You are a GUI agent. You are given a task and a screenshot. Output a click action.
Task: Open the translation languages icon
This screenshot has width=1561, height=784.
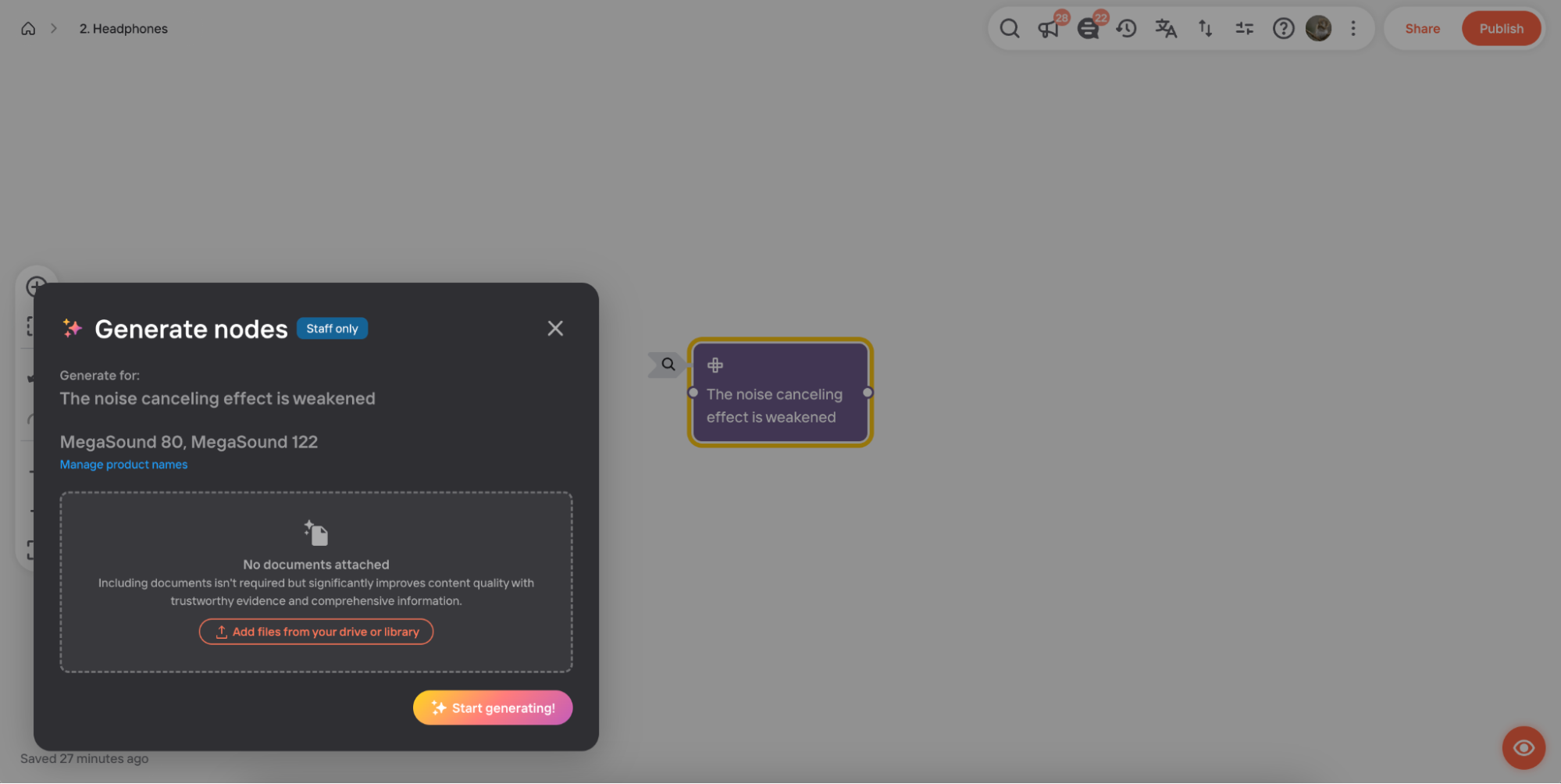coord(1166,29)
